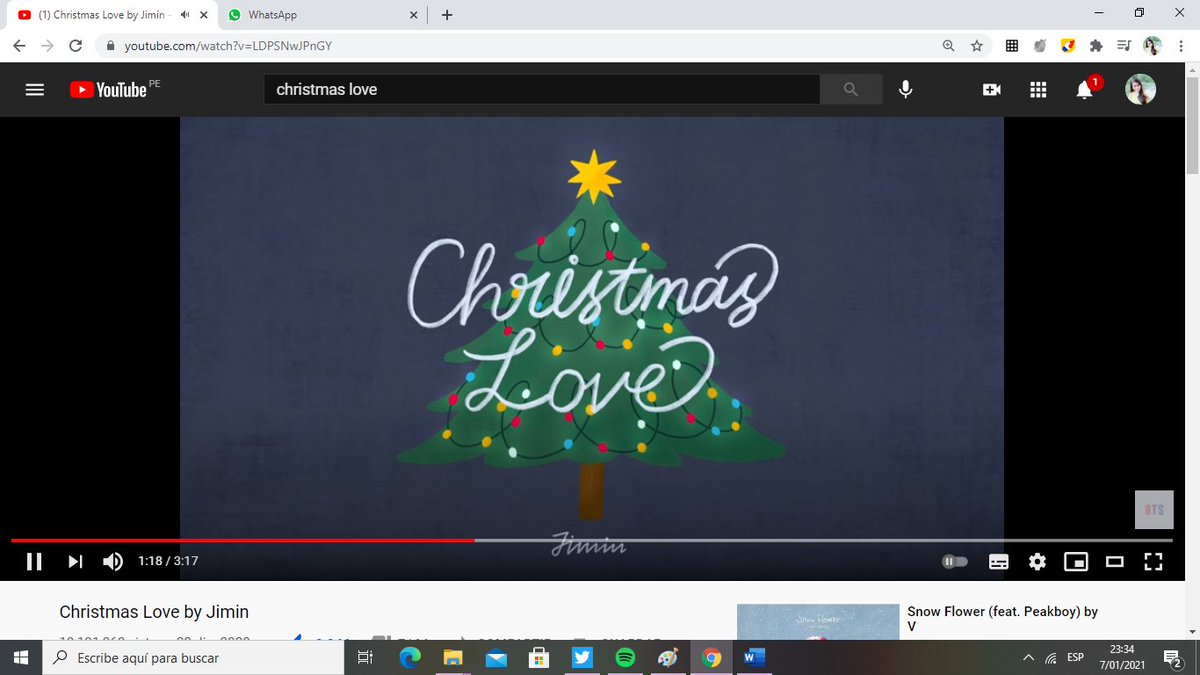Bookmark this page with the star

tap(976, 45)
